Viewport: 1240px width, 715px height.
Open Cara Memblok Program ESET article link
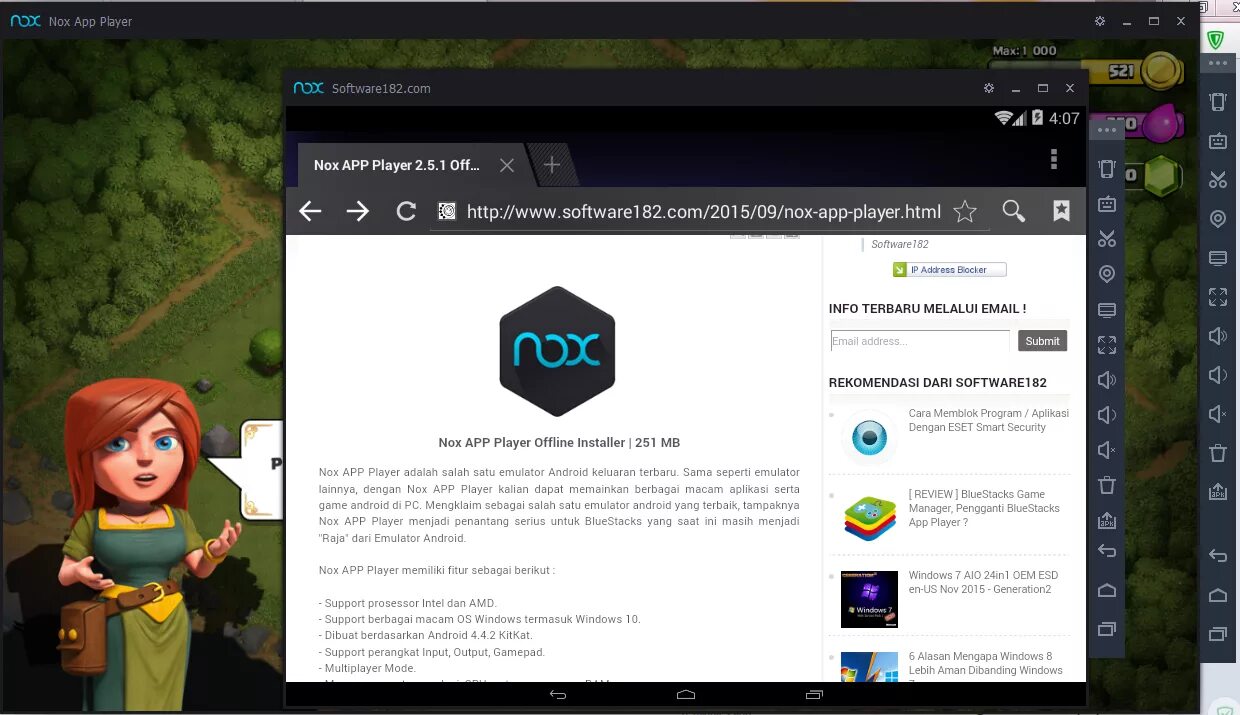tap(988, 420)
